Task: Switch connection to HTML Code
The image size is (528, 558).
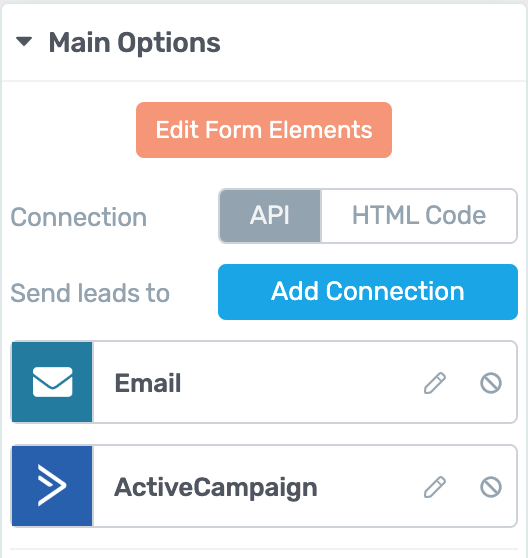Action: point(419,216)
